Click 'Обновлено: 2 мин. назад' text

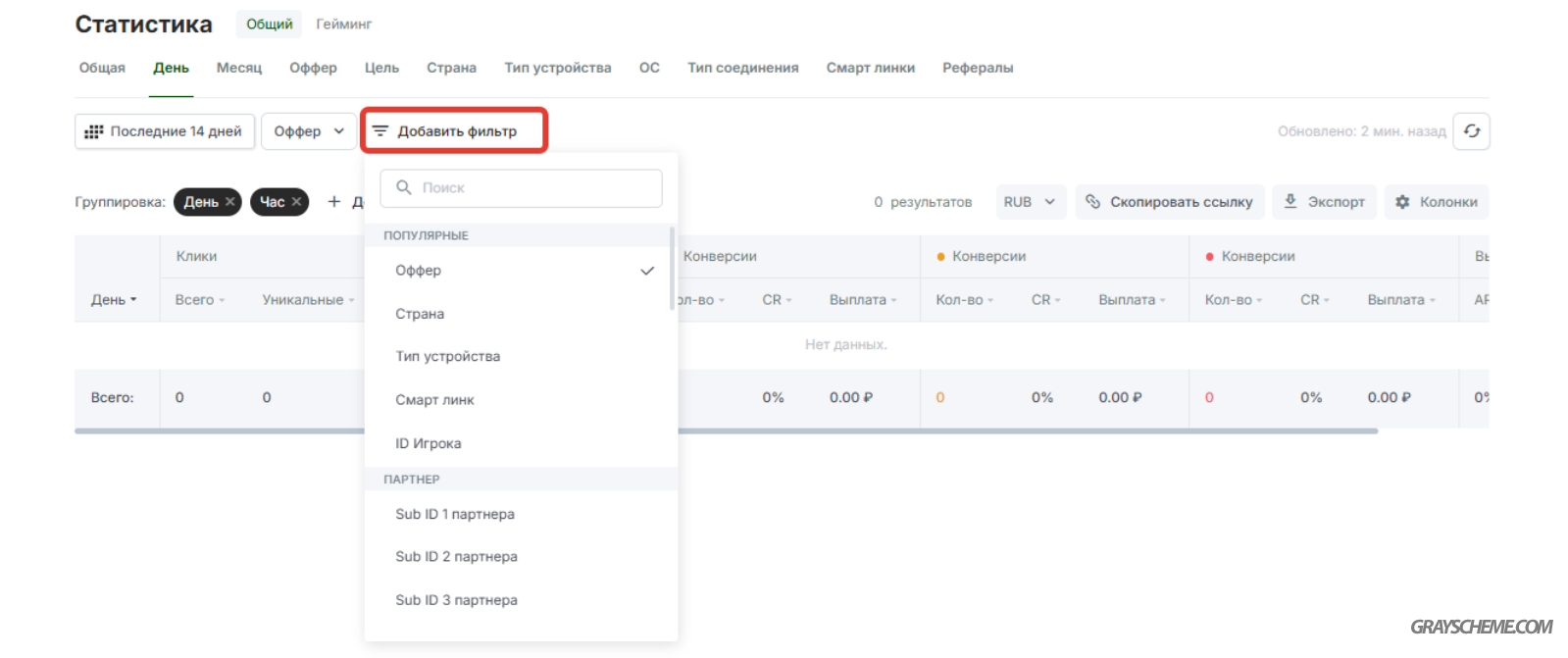[1361, 131]
